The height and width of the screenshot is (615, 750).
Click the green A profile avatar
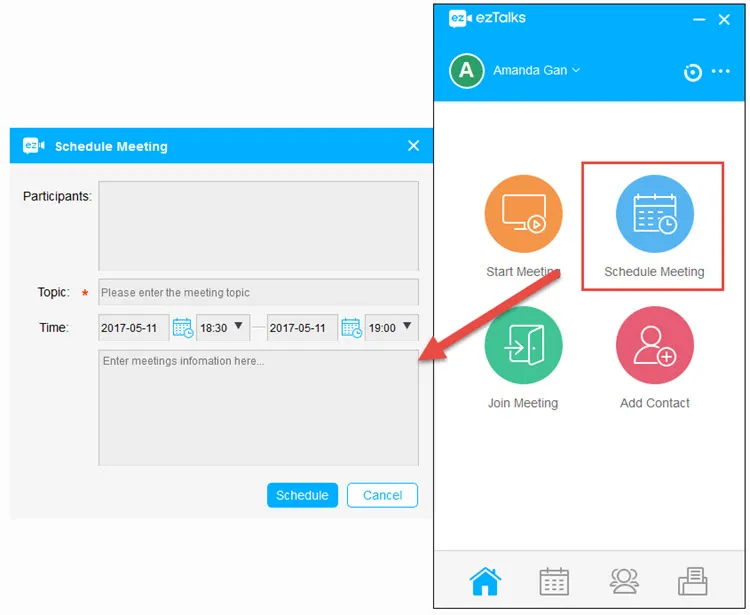point(466,71)
